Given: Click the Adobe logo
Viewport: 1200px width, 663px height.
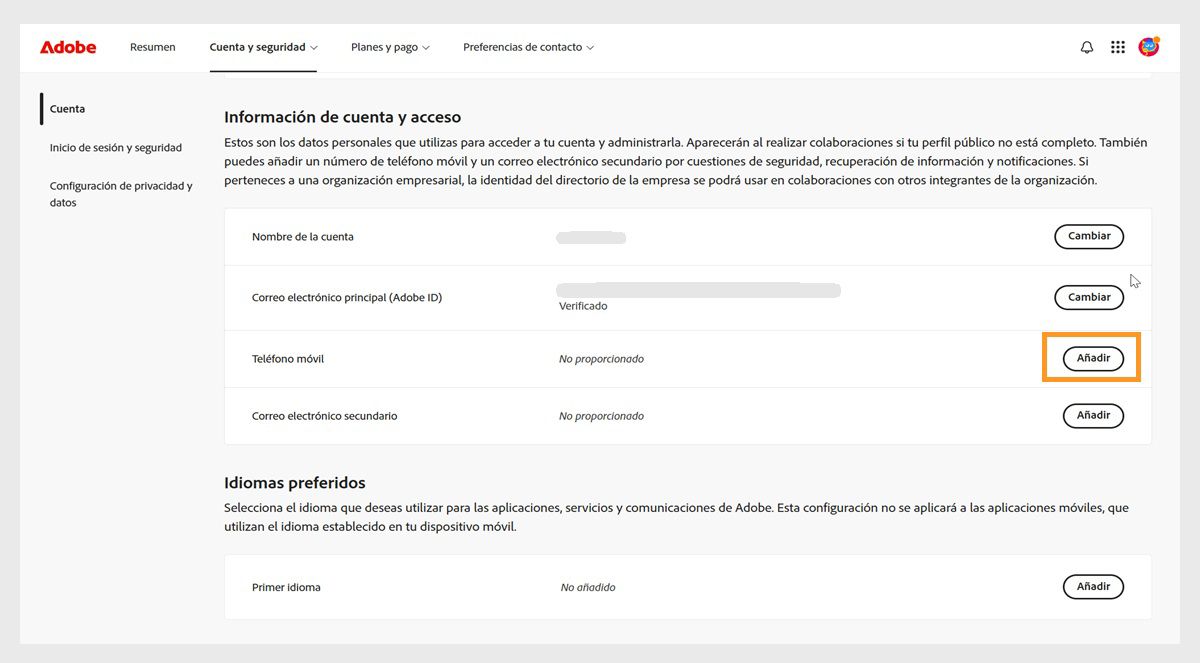Looking at the screenshot, I should click(67, 46).
